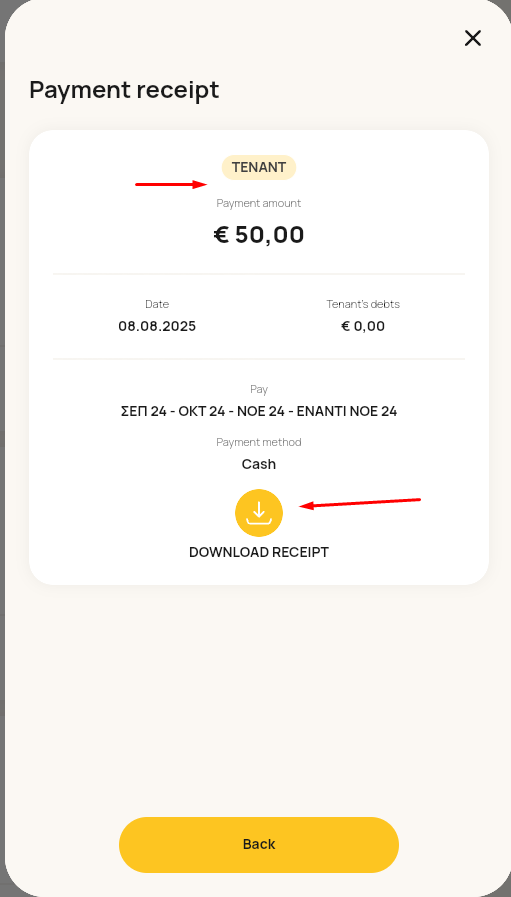Click the red arrow pointing at TENANT badge
Image resolution: width=511 pixels, height=897 pixels.
[x=171, y=184]
